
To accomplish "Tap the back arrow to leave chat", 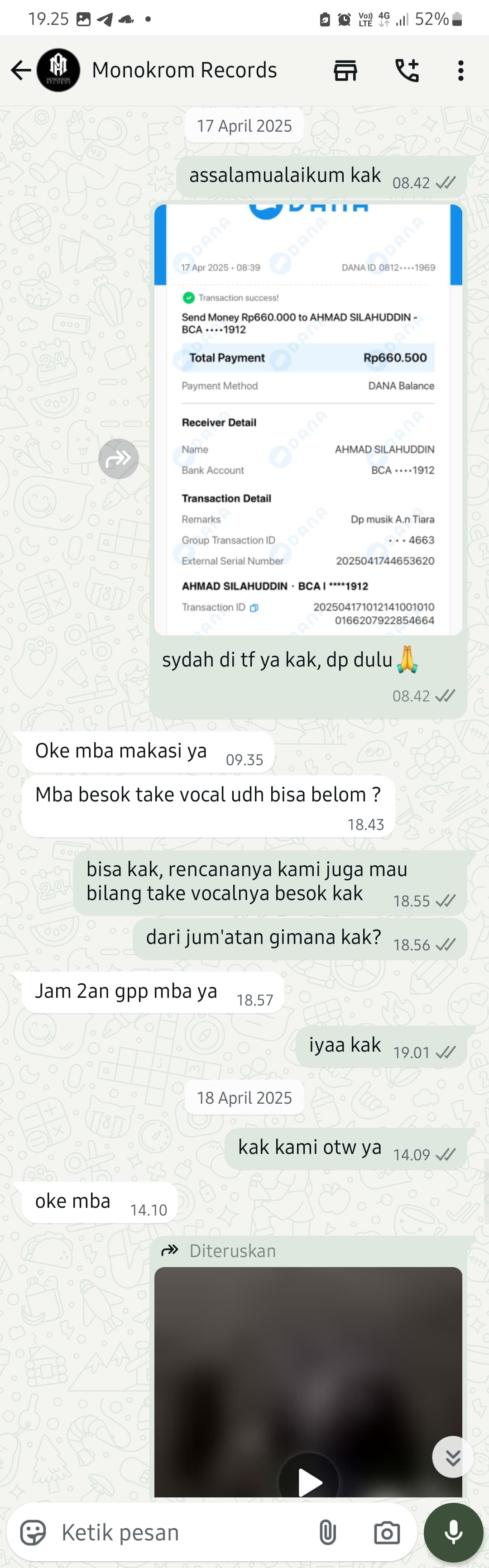I will point(21,70).
